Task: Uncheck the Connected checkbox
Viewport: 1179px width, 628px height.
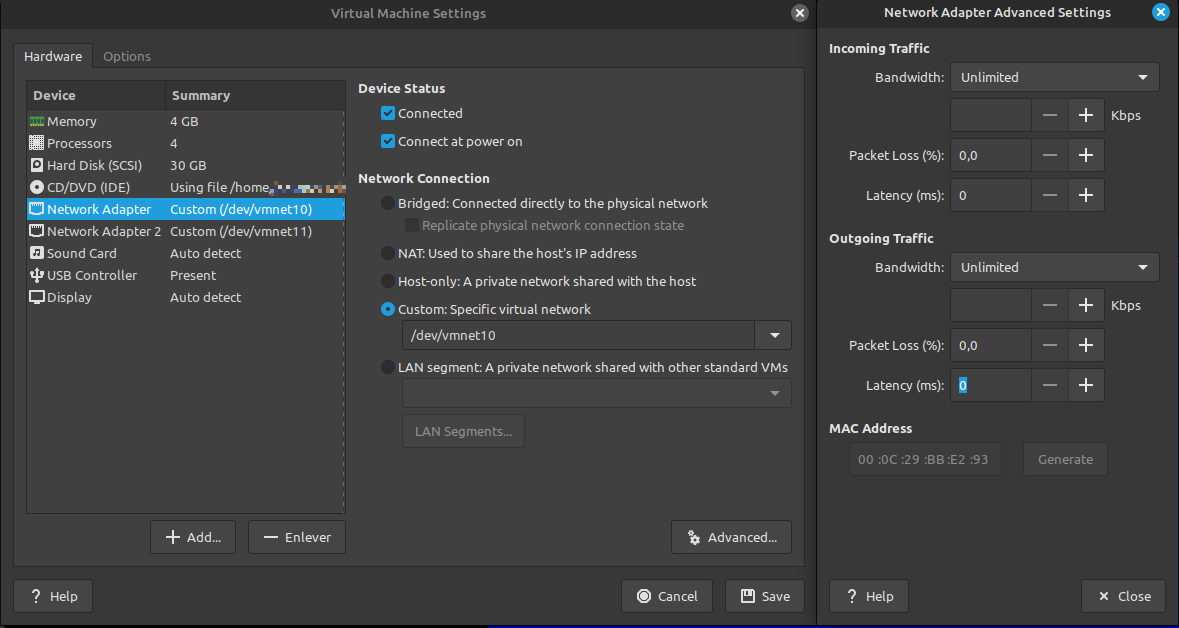Action: coord(388,114)
